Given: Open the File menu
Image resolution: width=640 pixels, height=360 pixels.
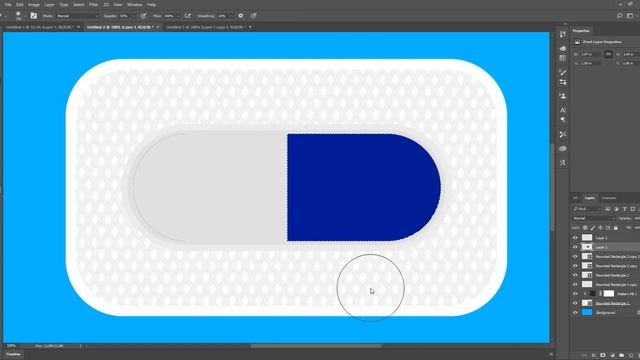Looking at the screenshot, I should tap(8, 4).
